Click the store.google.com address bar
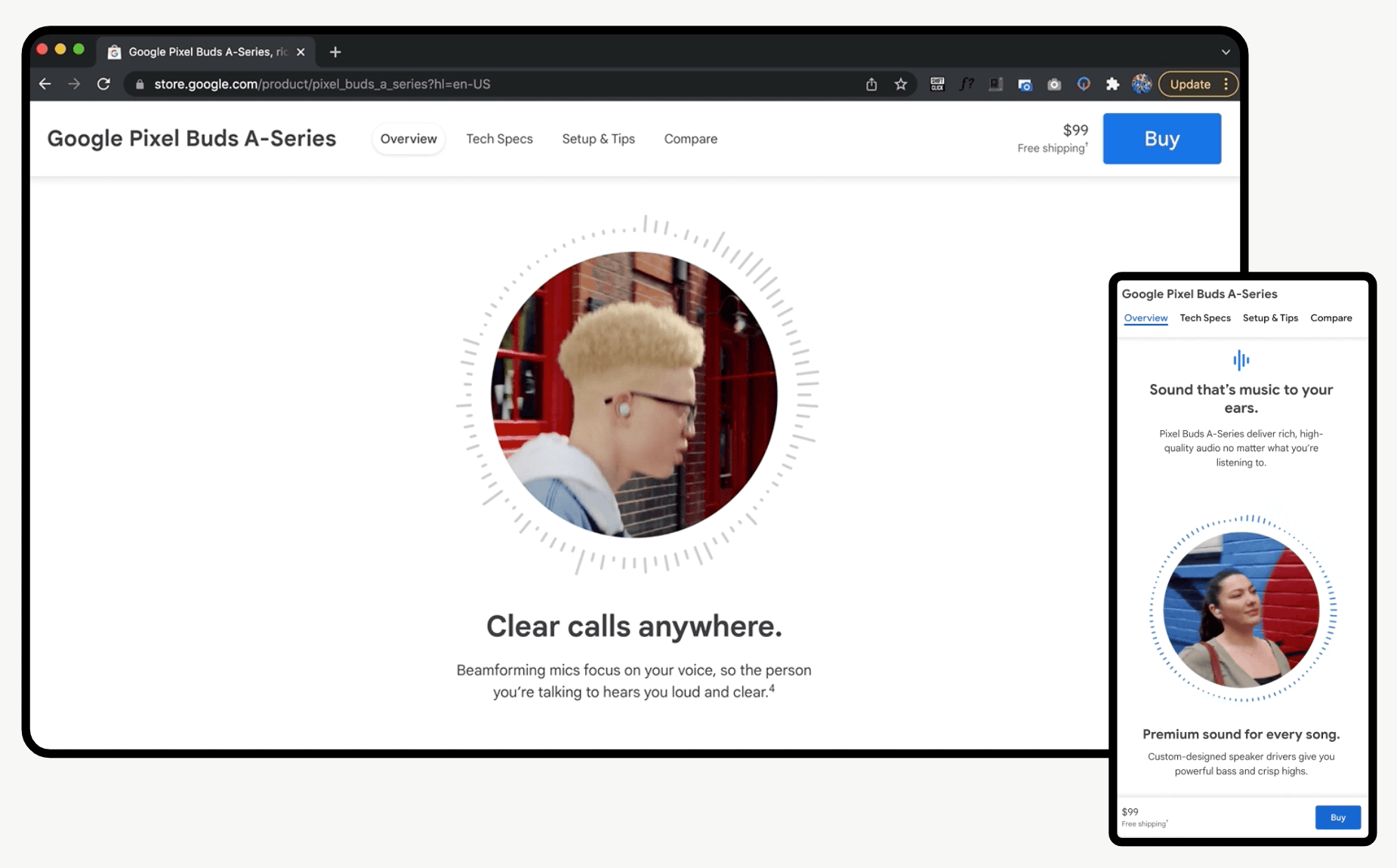The width and height of the screenshot is (1397, 868). pyautogui.click(x=498, y=84)
